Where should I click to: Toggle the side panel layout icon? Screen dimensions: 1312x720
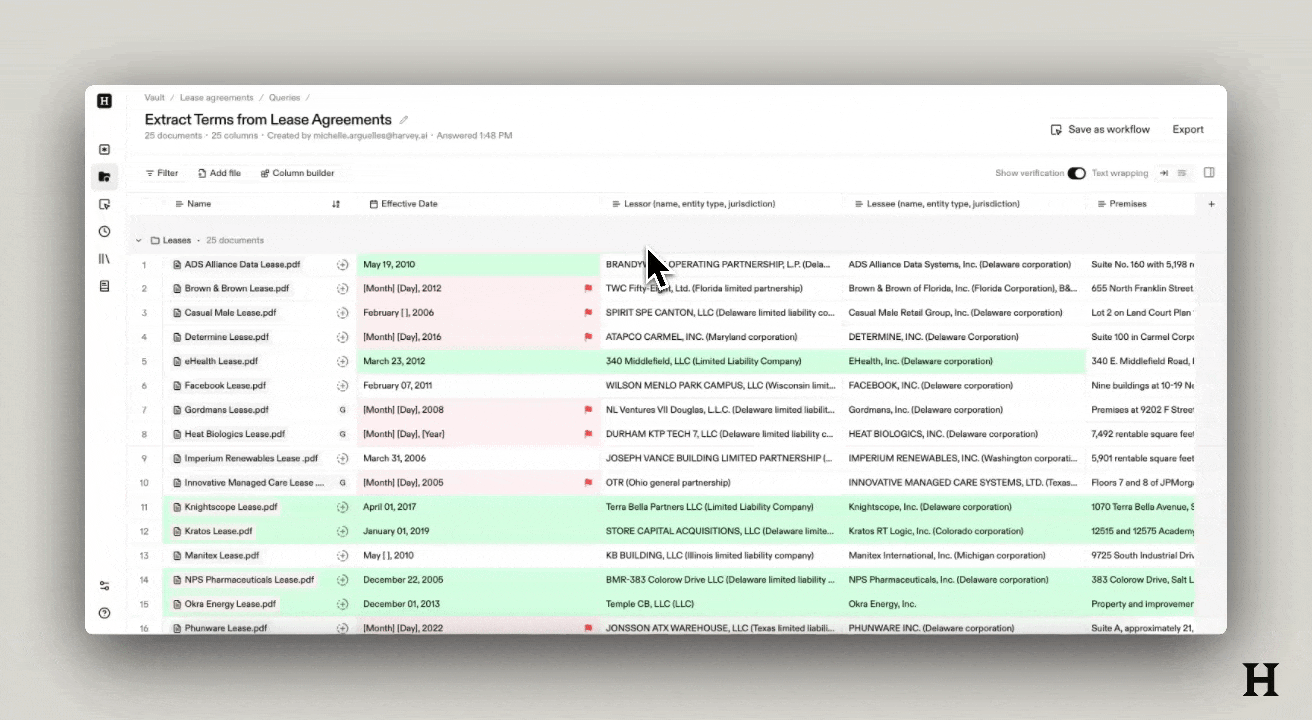pyautogui.click(x=1209, y=173)
